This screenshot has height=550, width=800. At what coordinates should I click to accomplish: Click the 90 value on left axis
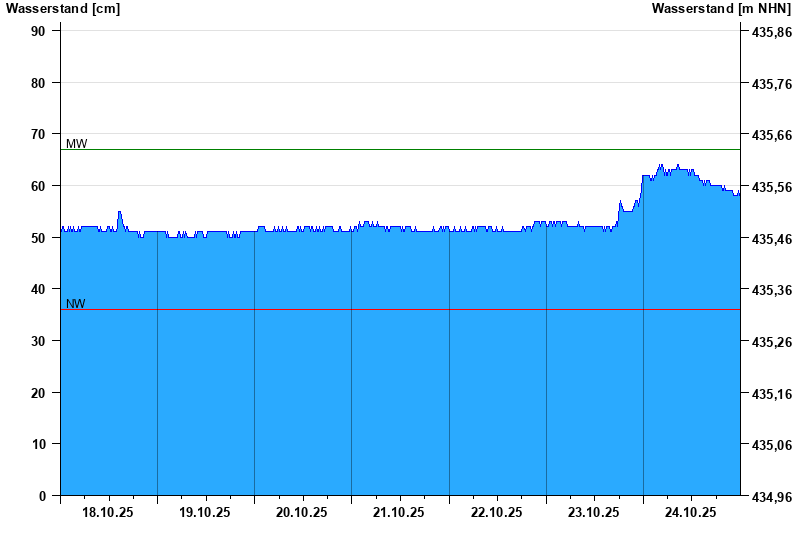pyautogui.click(x=39, y=31)
